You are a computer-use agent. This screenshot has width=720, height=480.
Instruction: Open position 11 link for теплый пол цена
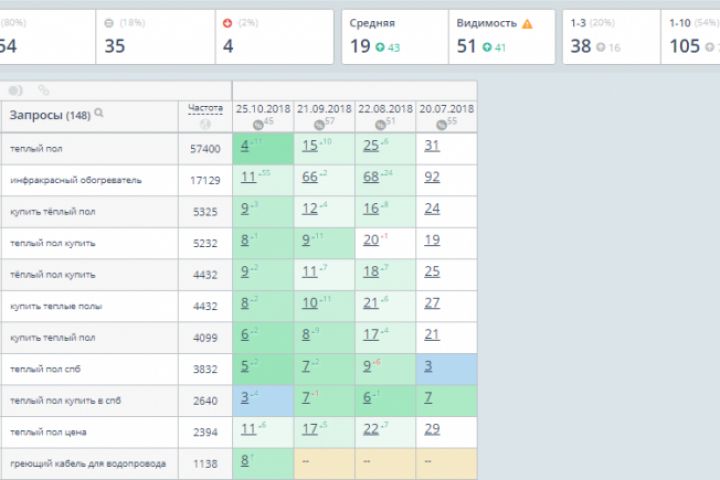[248, 429]
